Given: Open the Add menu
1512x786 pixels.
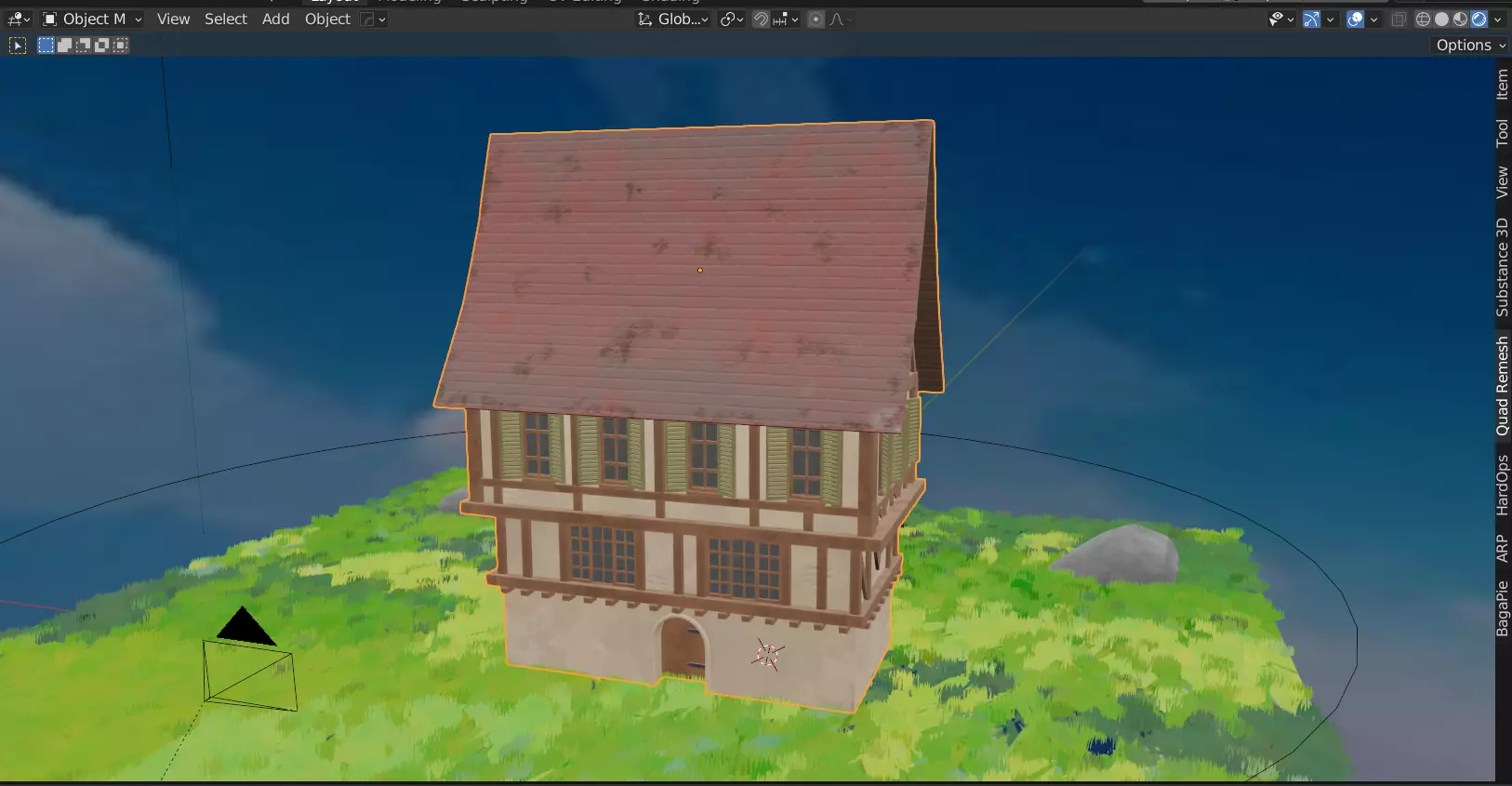Looking at the screenshot, I should click(276, 19).
